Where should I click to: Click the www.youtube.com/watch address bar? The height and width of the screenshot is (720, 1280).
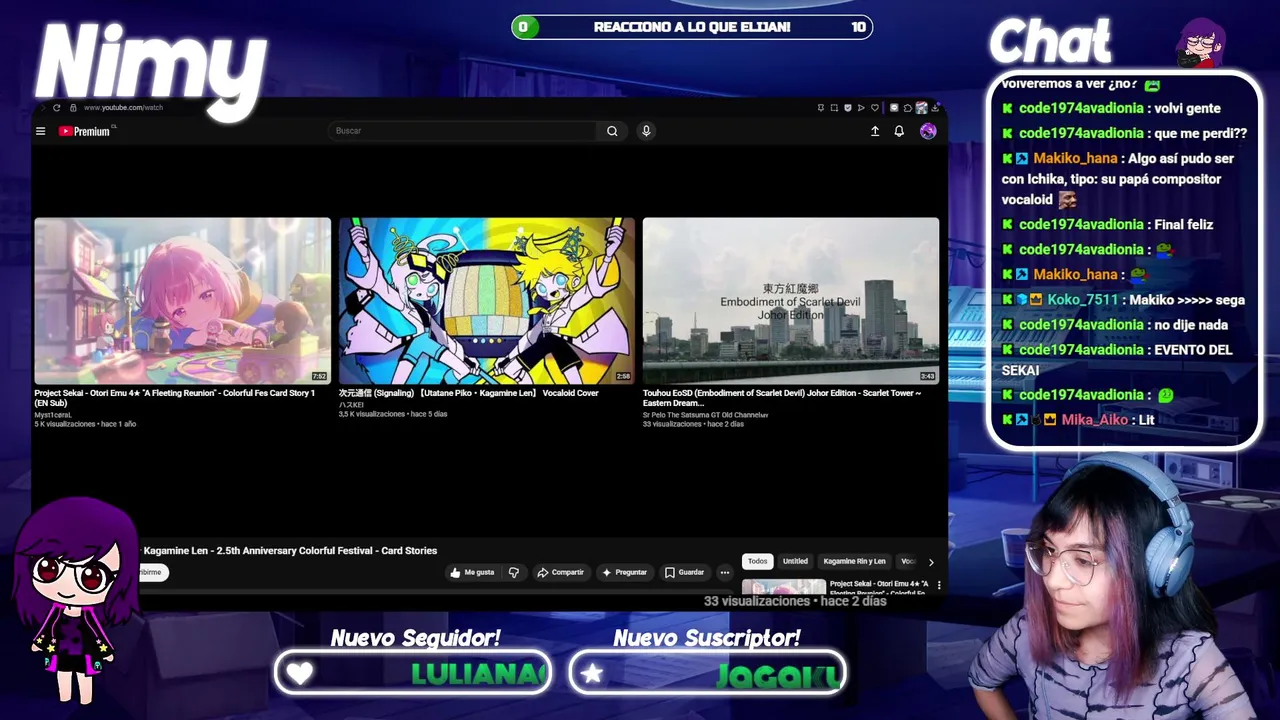tap(123, 108)
